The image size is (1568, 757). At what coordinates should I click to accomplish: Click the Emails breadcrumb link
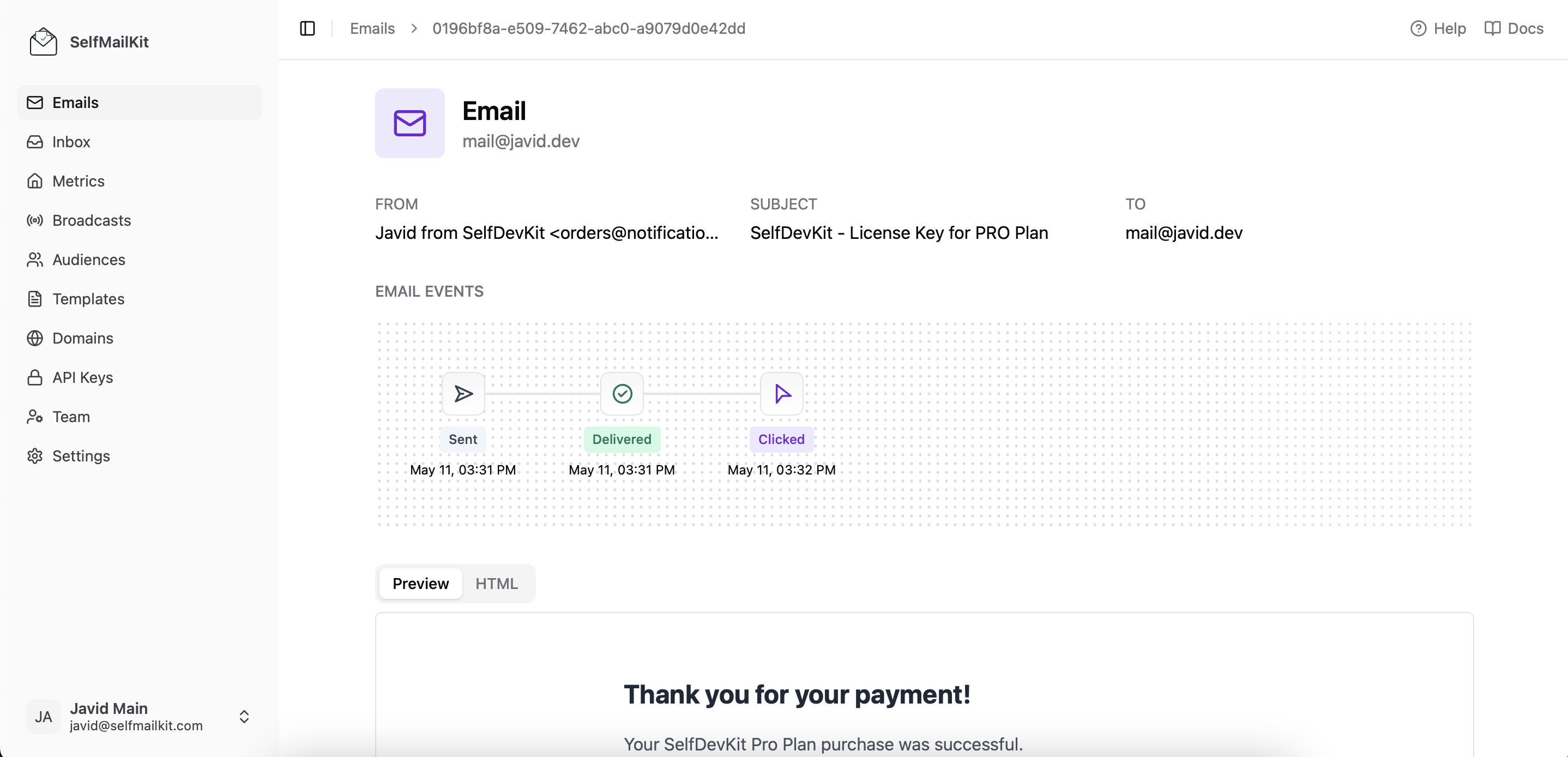[x=372, y=28]
